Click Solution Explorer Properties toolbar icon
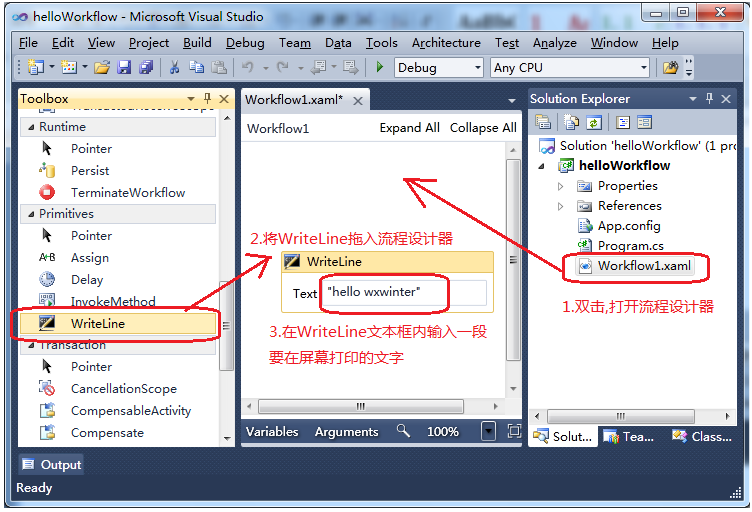The image size is (752, 512). [543, 122]
